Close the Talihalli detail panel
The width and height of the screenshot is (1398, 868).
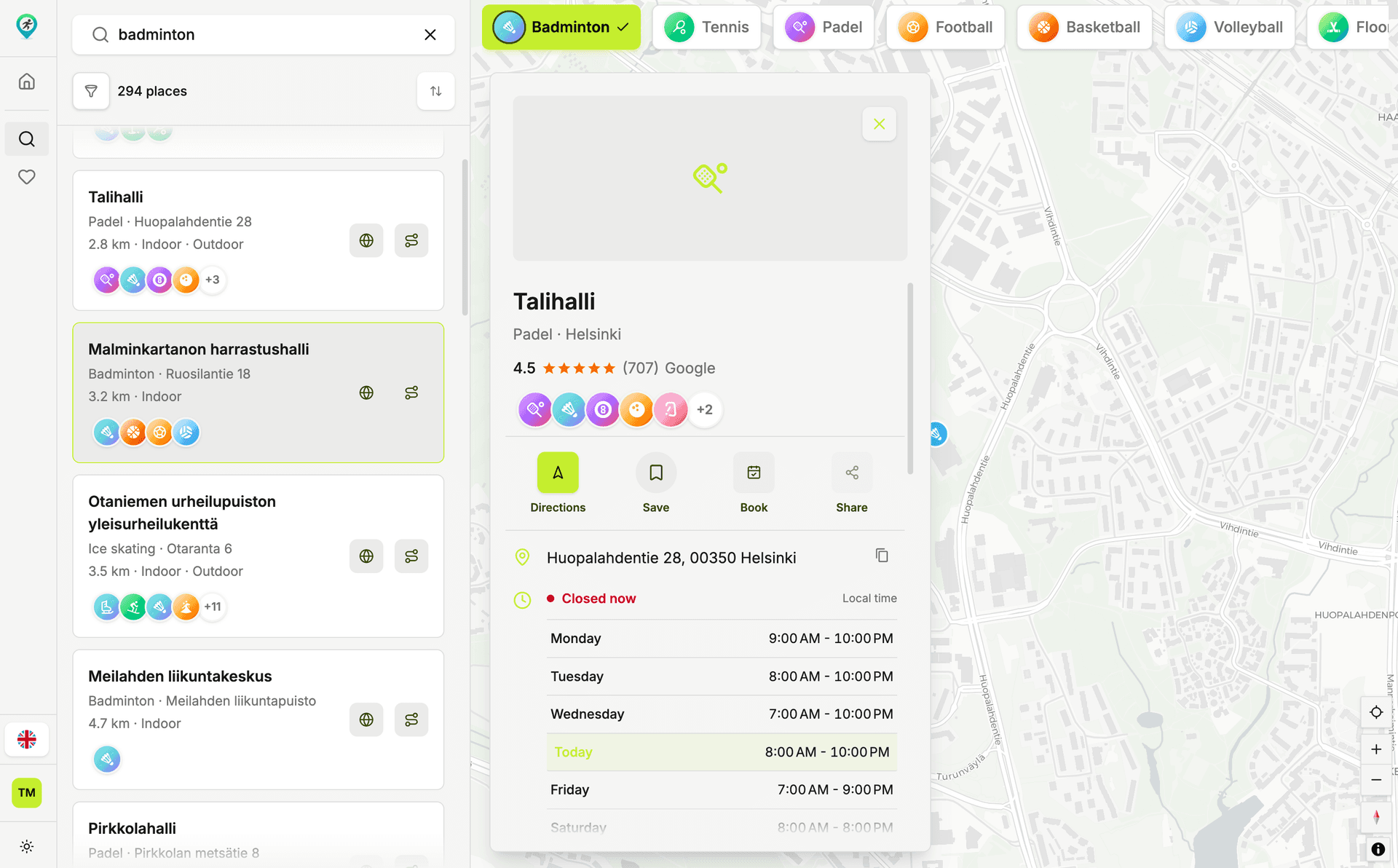879,125
